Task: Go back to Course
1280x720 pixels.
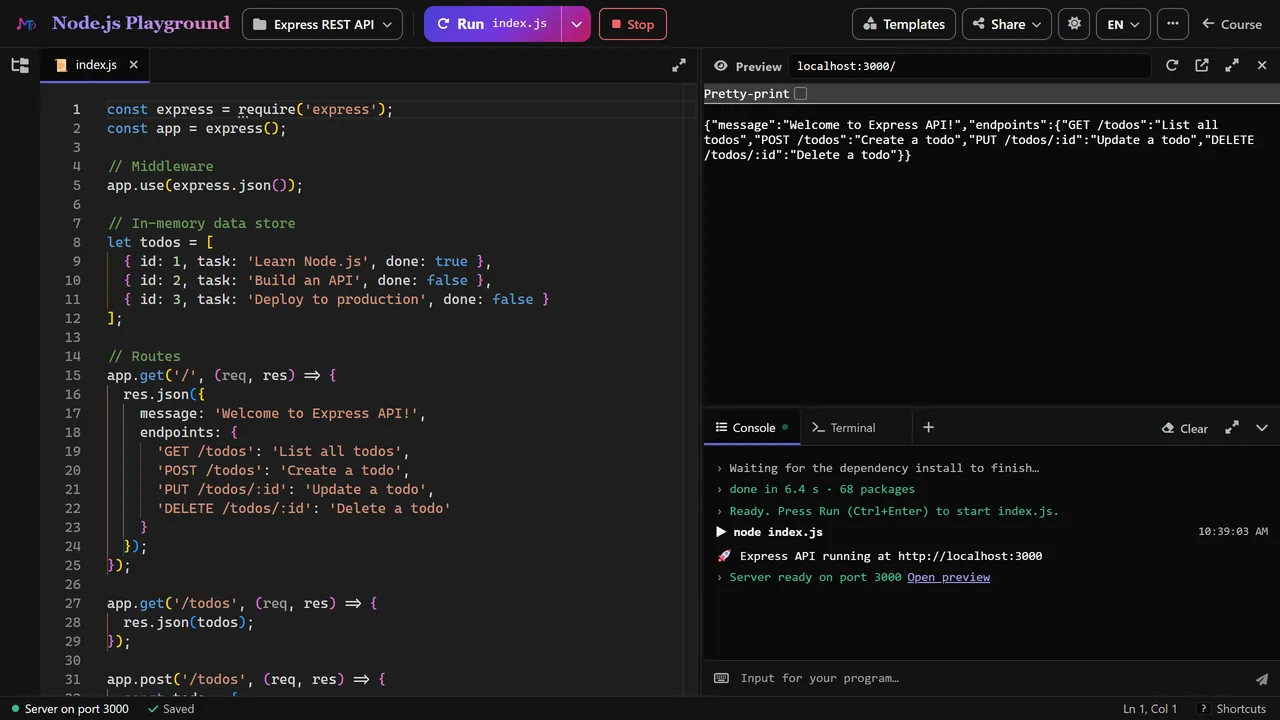Action: point(1232,24)
